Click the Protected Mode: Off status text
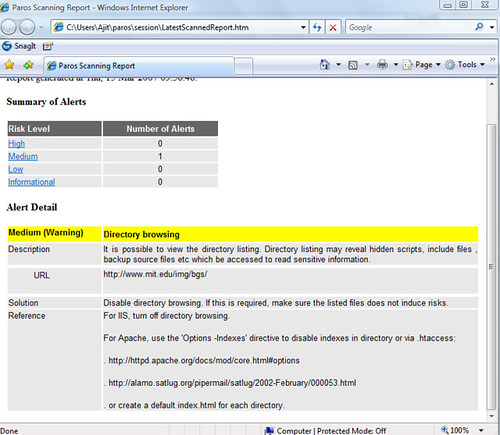This screenshot has width=500, height=435. [x=352, y=431]
